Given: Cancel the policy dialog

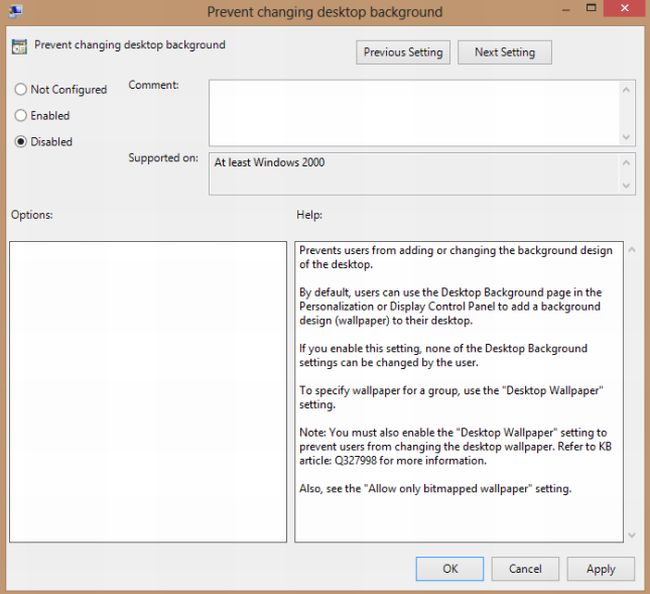Looking at the screenshot, I should coord(525,569).
